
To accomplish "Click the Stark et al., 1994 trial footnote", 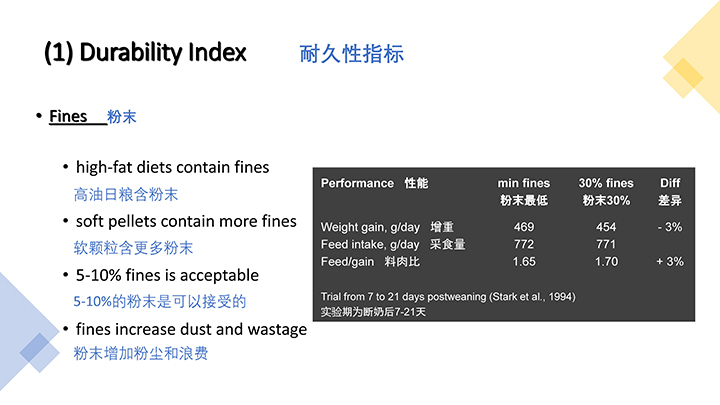I will point(447,297).
